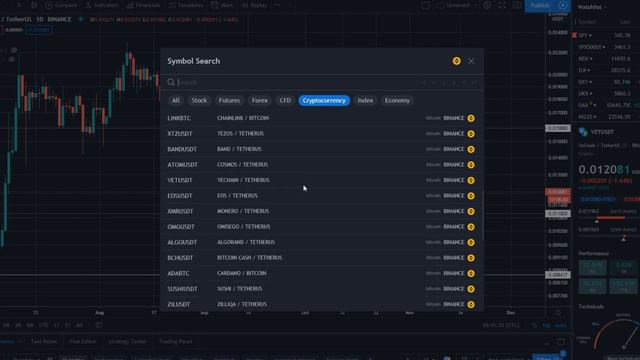Open Financials in chart toolbar
The height and width of the screenshot is (360, 640).
coord(143,5)
